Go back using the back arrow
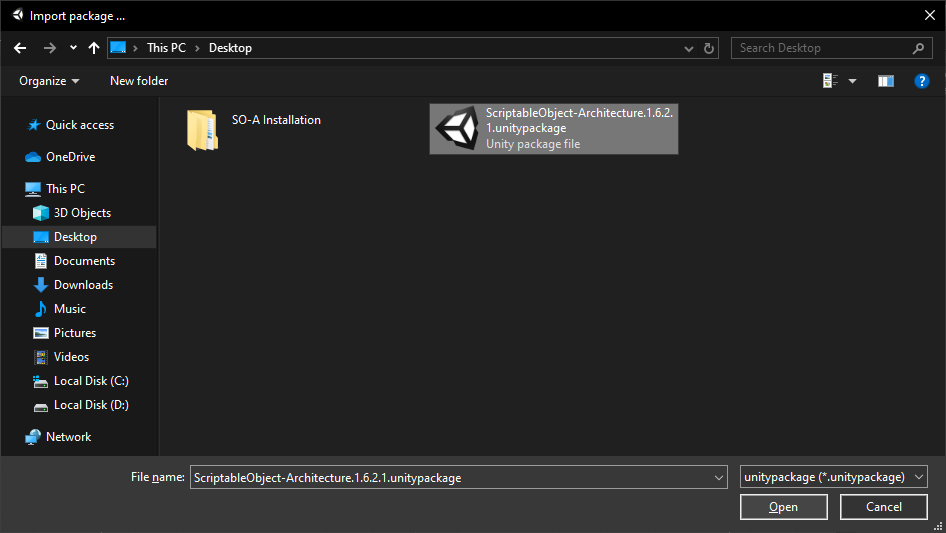 [20, 48]
